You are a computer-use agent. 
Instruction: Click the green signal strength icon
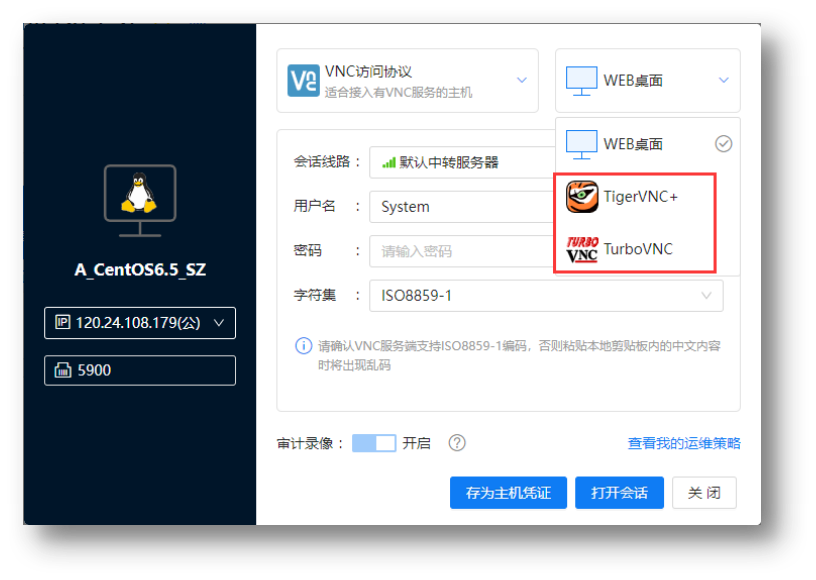point(389,162)
